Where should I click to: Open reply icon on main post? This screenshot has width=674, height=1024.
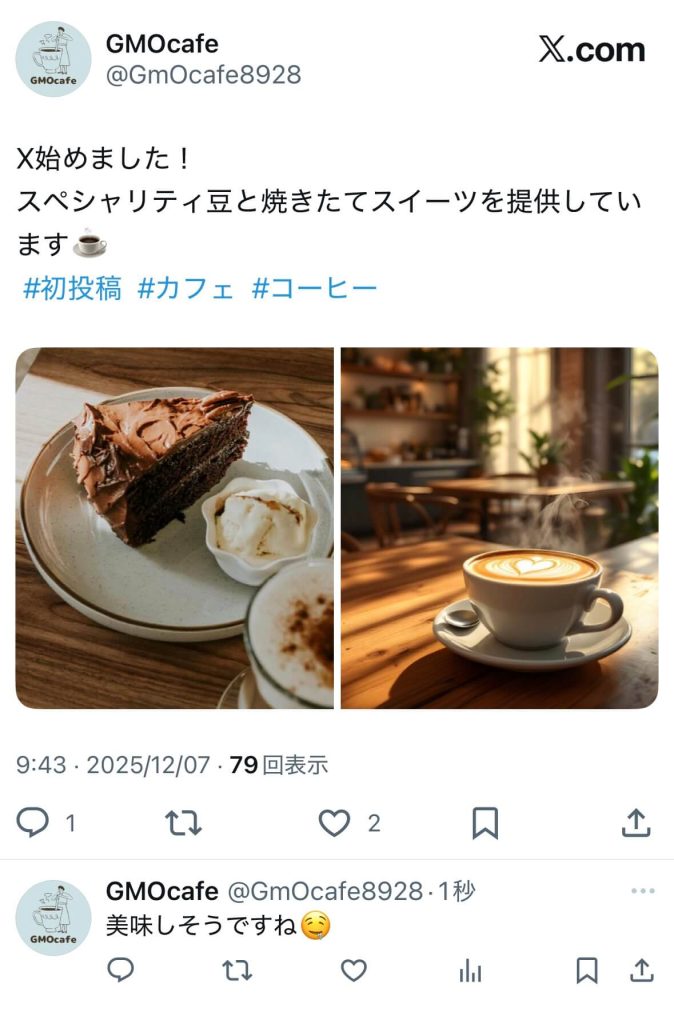(32, 822)
